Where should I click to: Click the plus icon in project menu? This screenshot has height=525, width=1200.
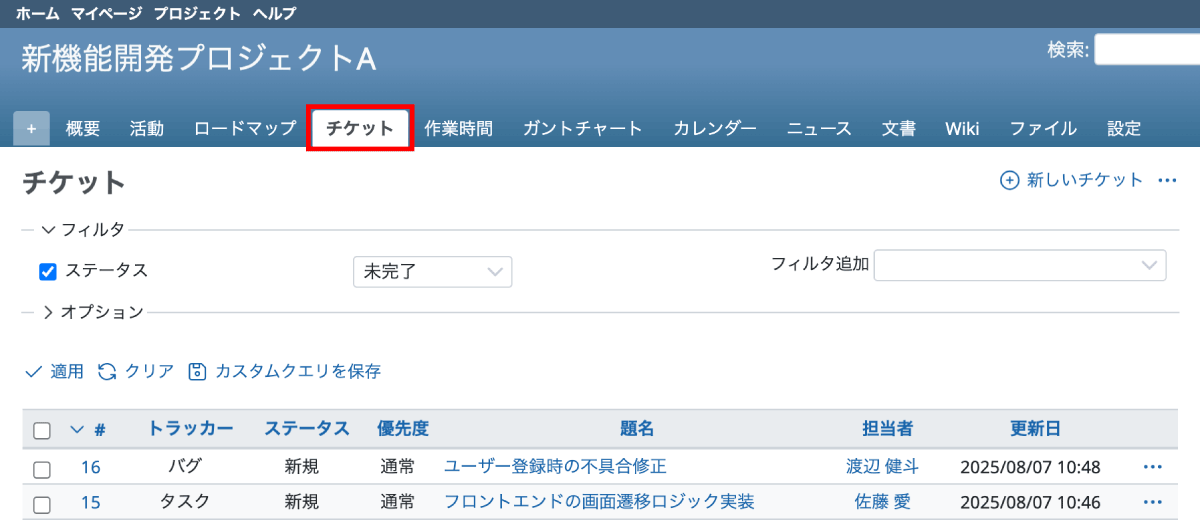(31, 128)
